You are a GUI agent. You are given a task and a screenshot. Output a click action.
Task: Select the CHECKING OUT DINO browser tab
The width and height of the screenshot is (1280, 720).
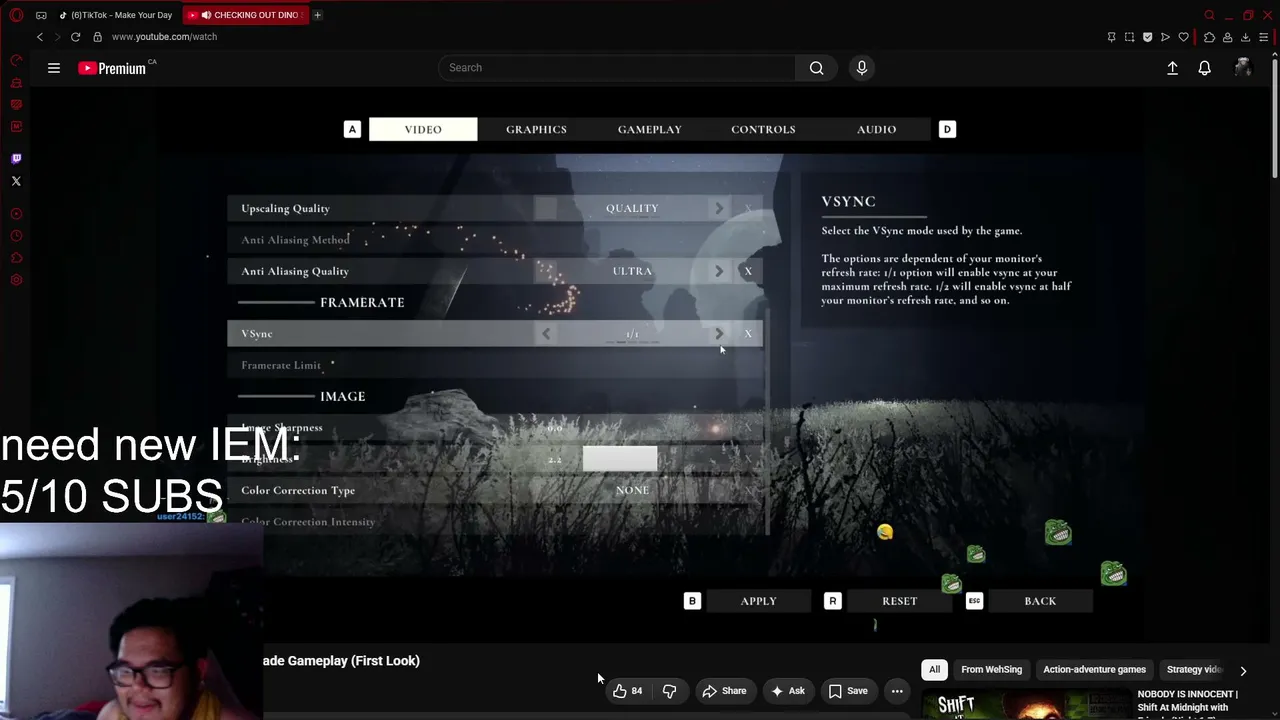click(x=244, y=15)
